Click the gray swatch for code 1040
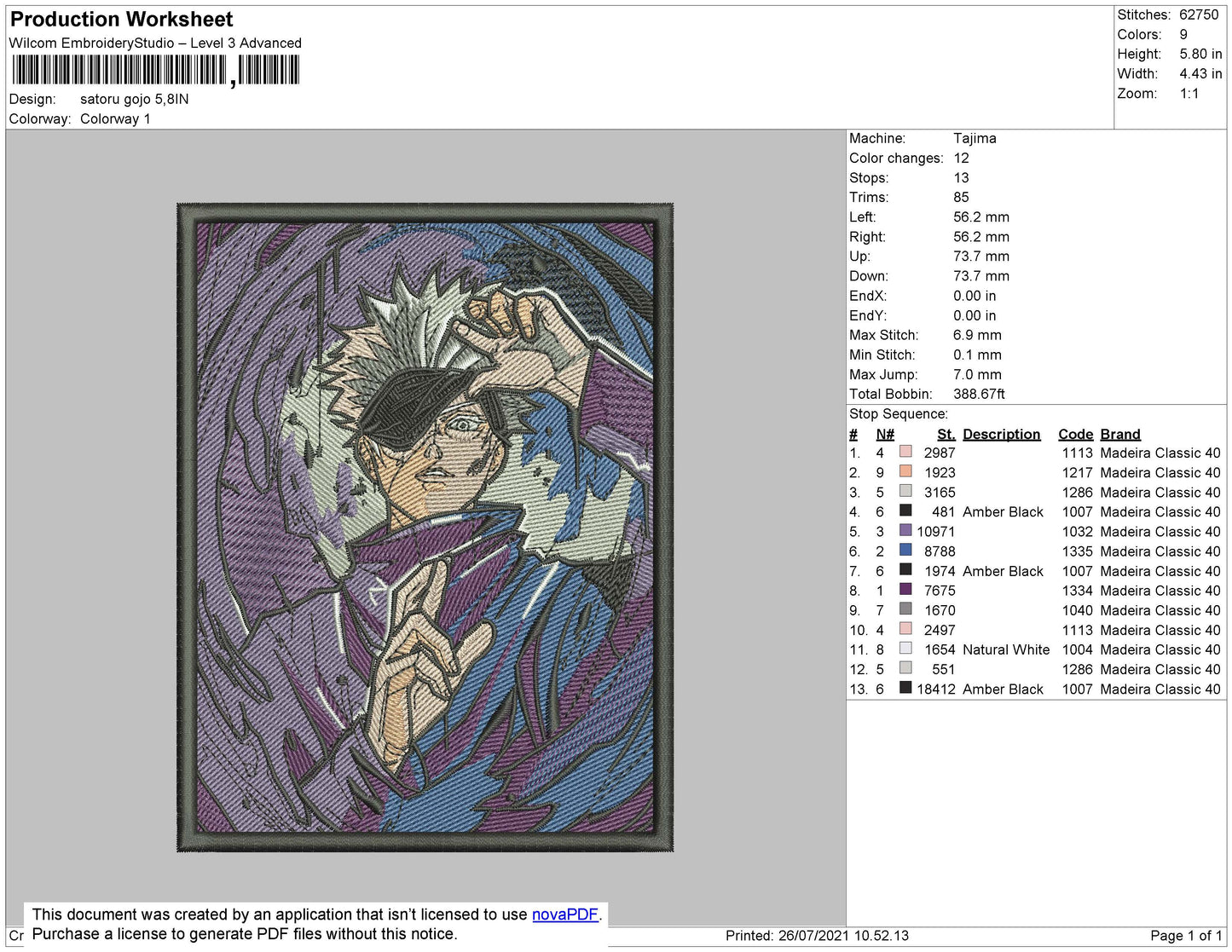 905,609
